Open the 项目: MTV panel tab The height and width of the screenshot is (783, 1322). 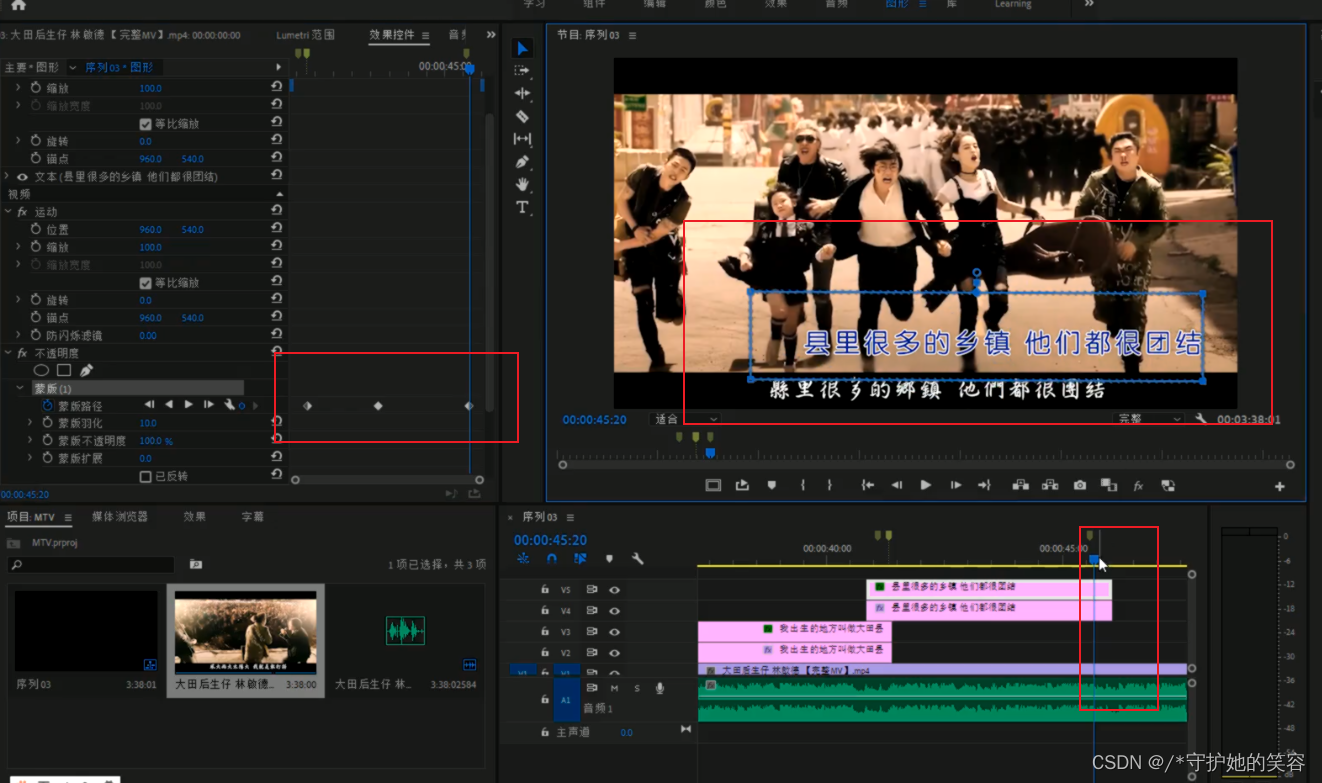pyautogui.click(x=31, y=517)
